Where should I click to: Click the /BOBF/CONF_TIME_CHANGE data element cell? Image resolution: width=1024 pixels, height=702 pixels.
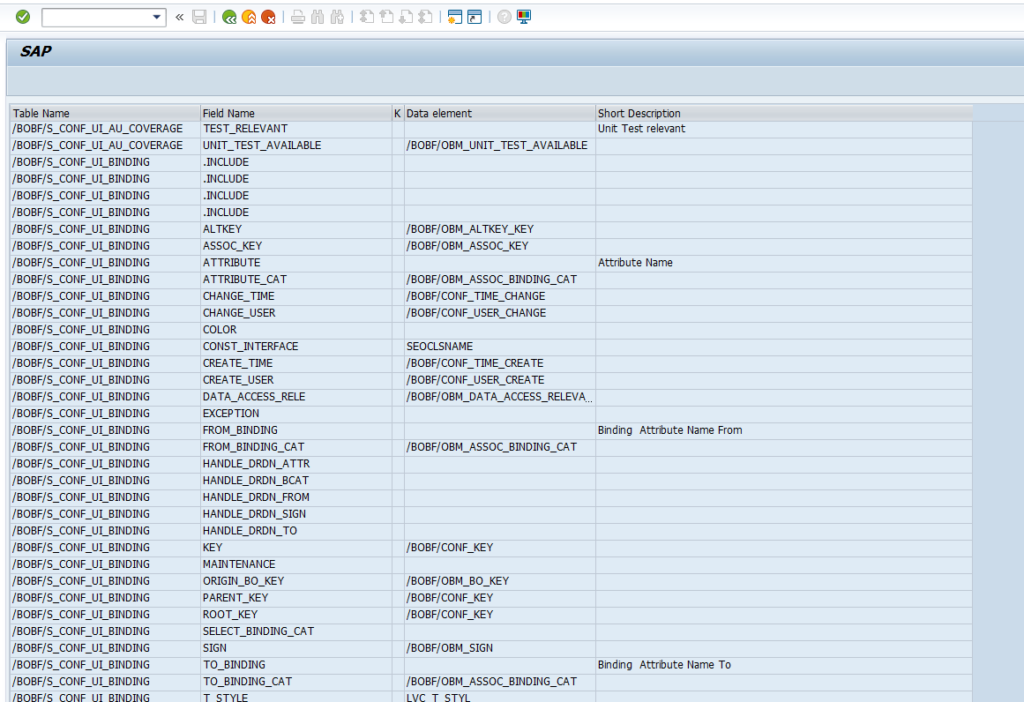click(500, 296)
